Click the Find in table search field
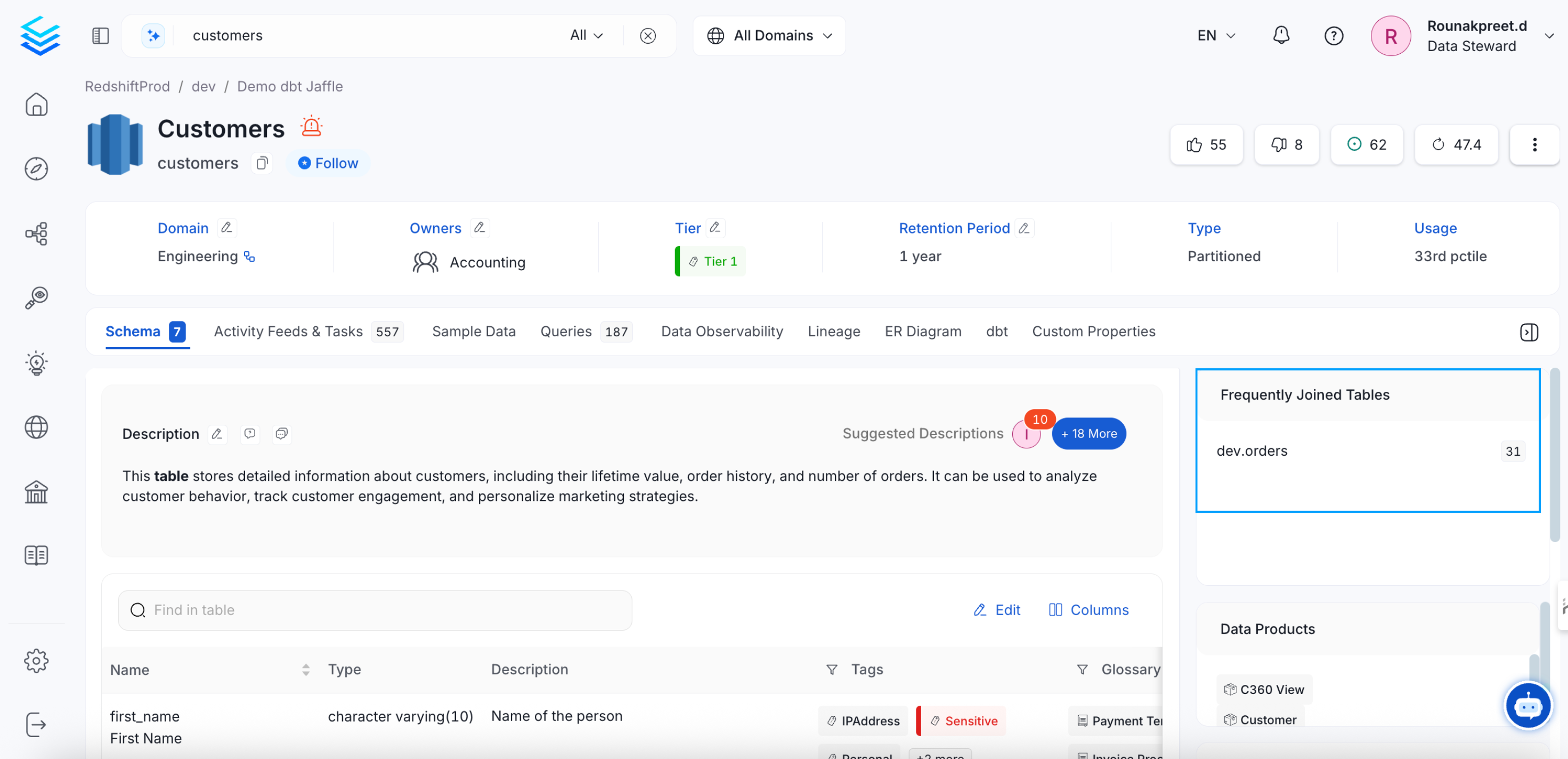This screenshot has height=759, width=1568. pyautogui.click(x=375, y=610)
